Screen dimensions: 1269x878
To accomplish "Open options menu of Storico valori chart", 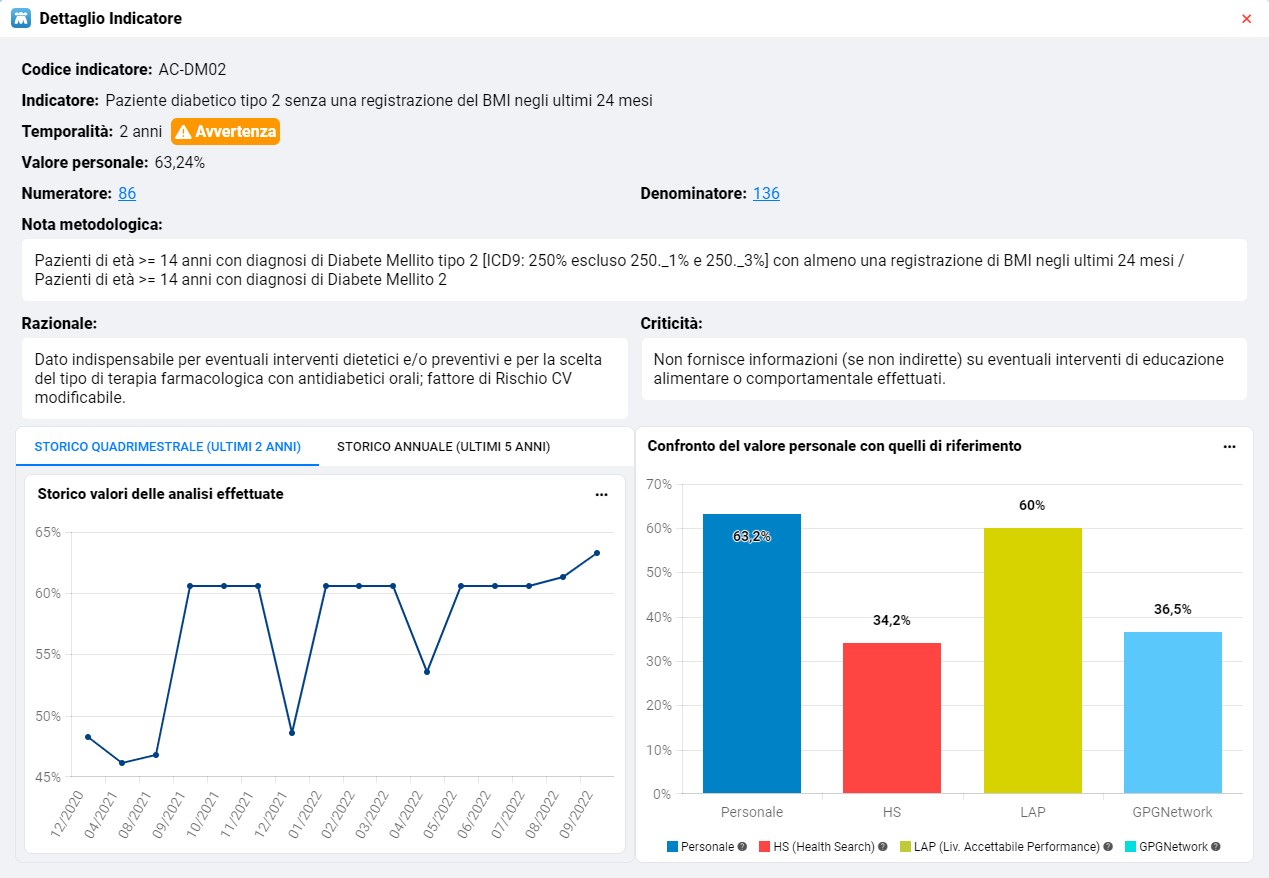I will pos(601,494).
